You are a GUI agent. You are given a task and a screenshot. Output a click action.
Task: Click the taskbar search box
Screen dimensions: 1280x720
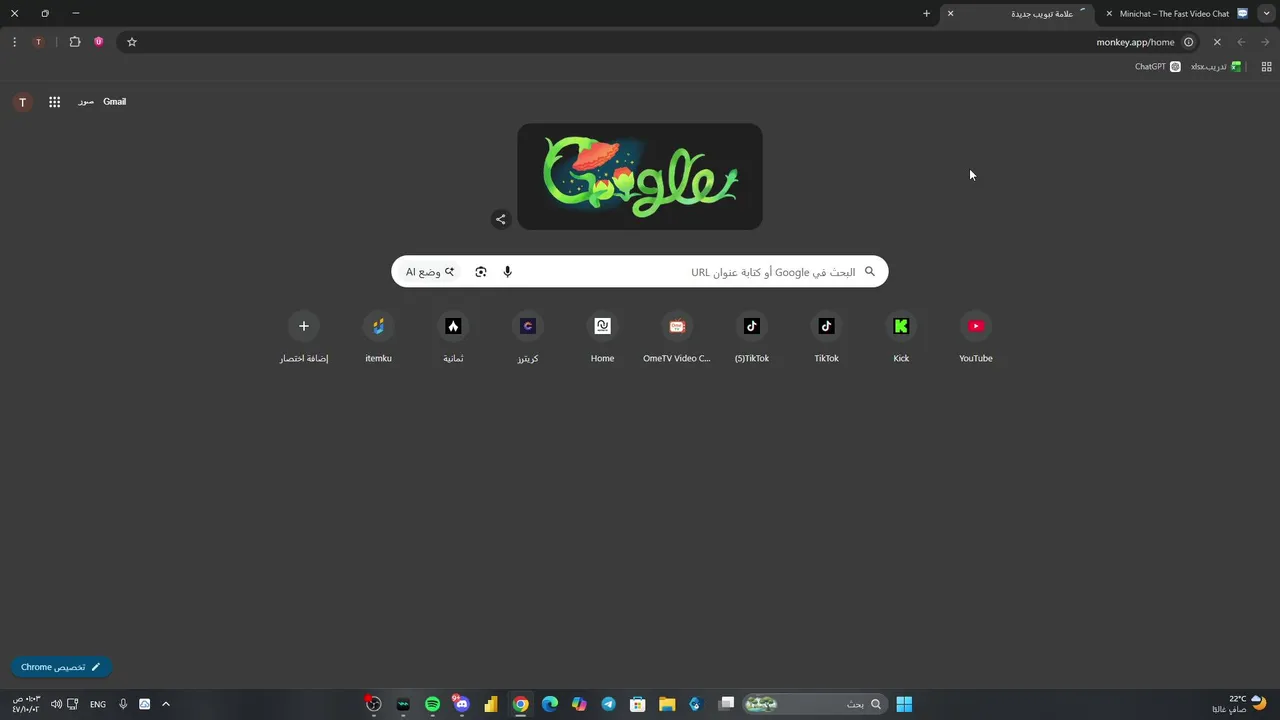[x=813, y=704]
